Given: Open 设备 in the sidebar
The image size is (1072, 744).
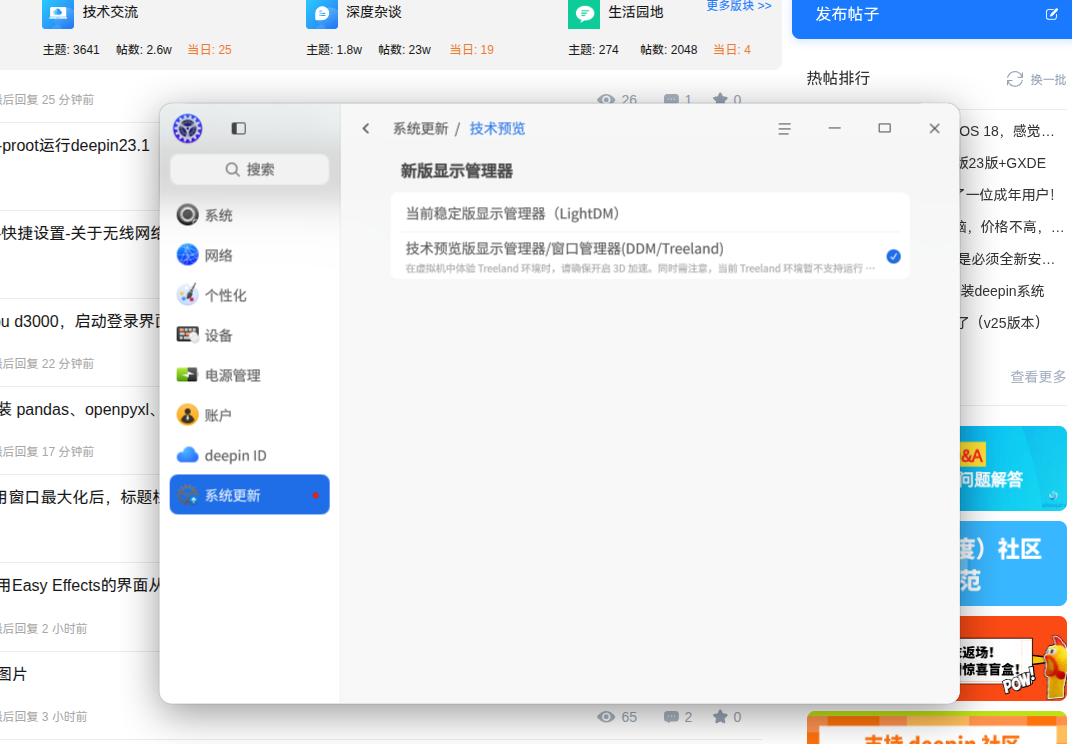Looking at the screenshot, I should point(250,335).
